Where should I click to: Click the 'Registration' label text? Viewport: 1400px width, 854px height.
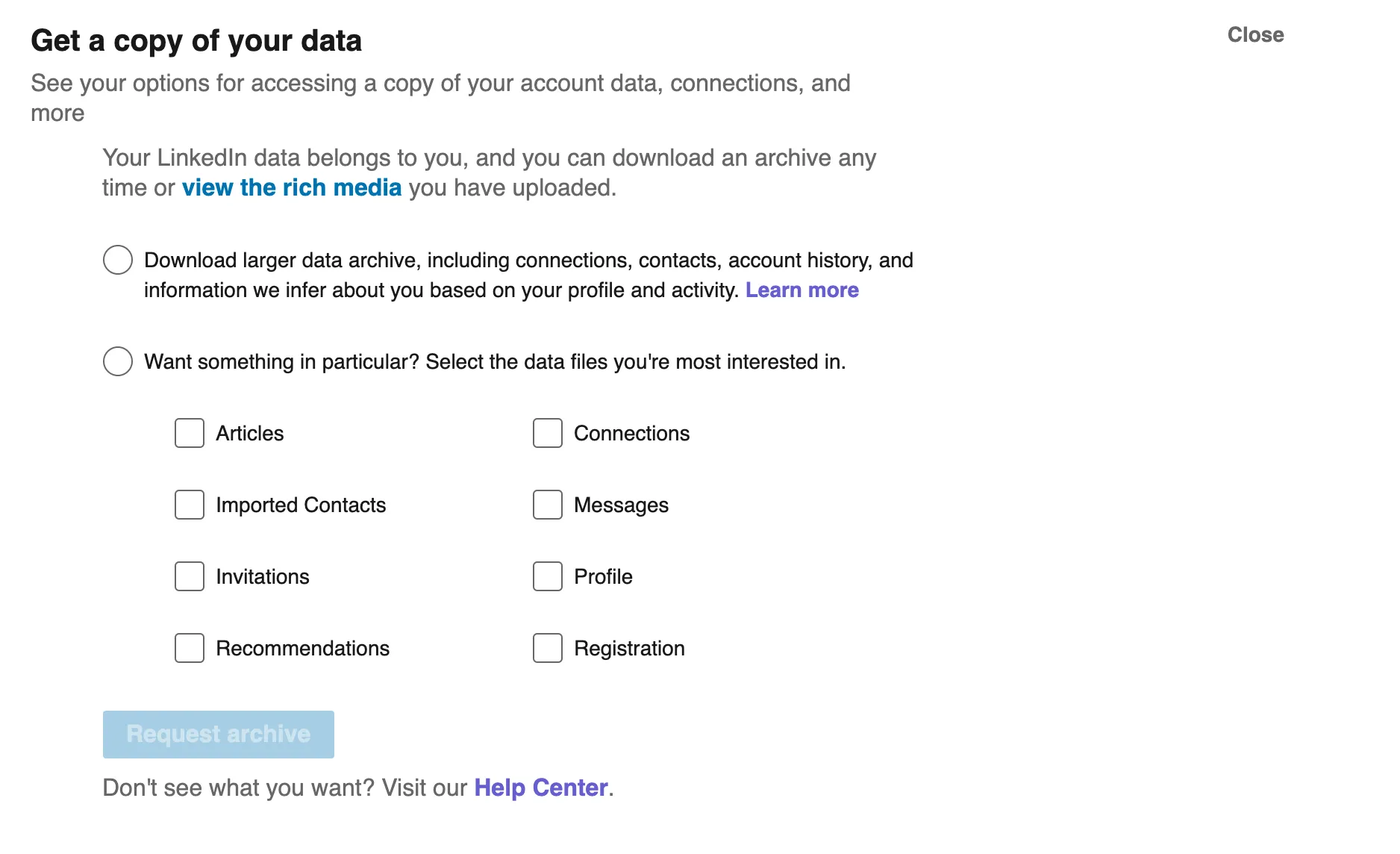(x=629, y=648)
